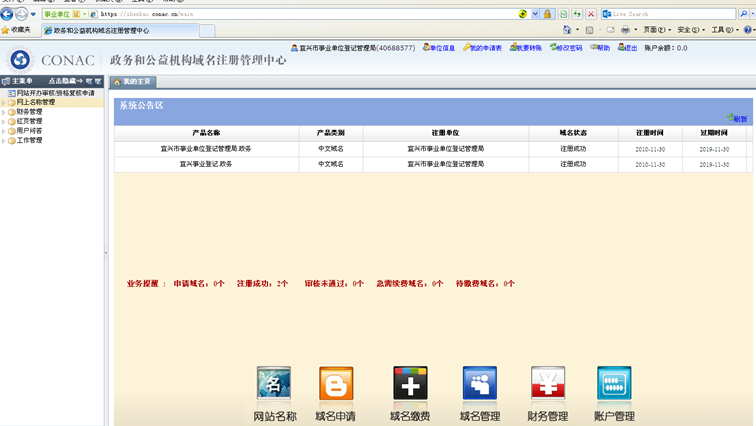Click the compatibility view icon beside lock
The width and height of the screenshot is (756, 426).
[563, 14]
